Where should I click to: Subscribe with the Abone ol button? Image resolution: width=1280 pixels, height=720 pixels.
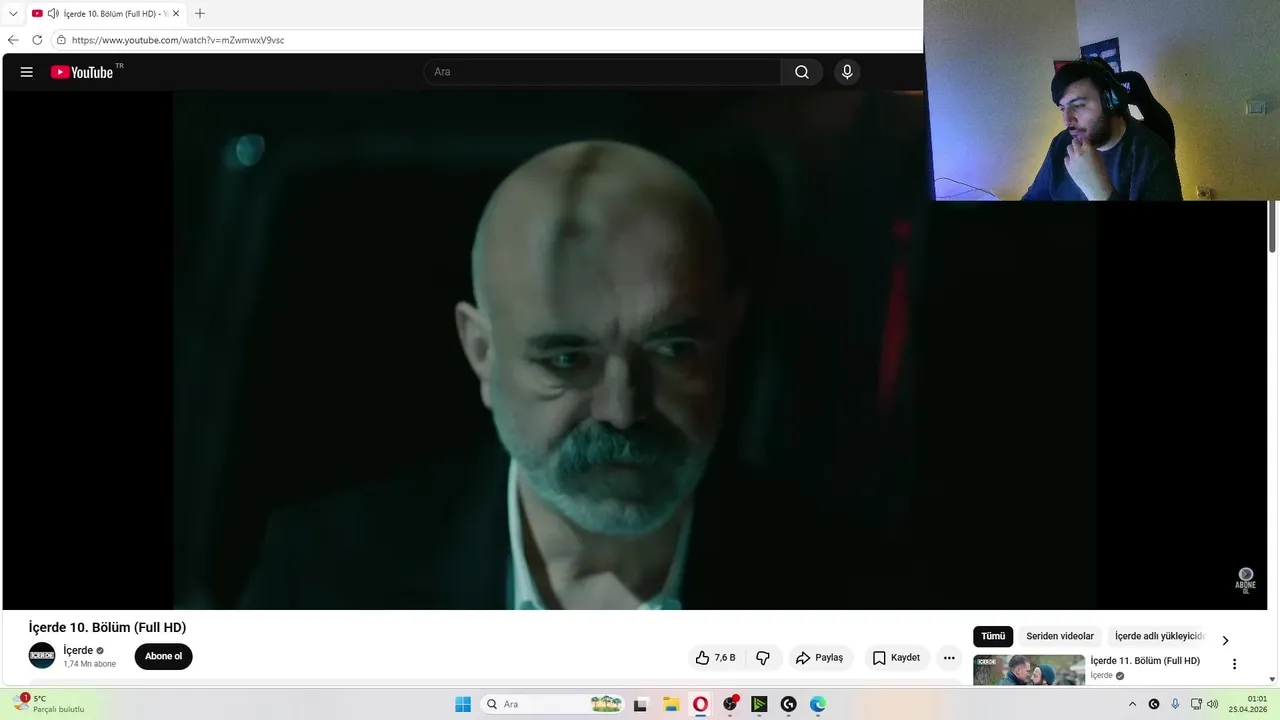click(164, 657)
